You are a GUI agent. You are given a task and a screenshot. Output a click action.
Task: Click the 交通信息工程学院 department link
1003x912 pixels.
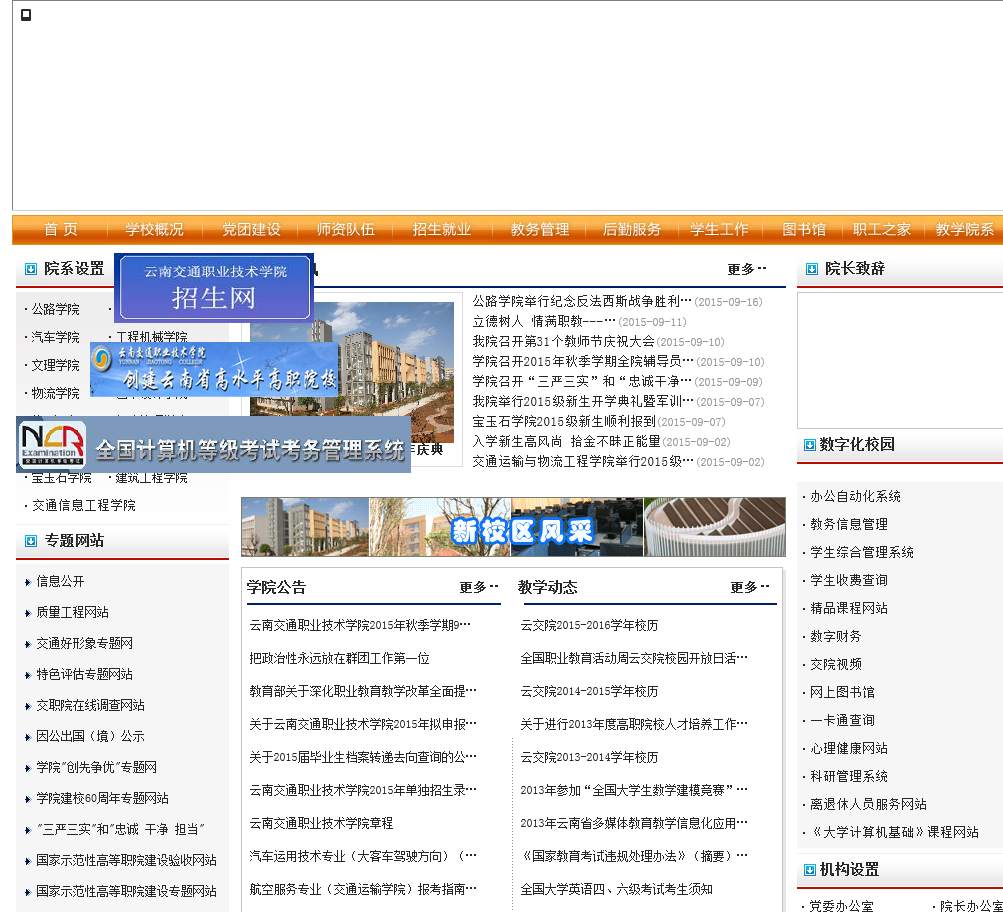(x=83, y=506)
